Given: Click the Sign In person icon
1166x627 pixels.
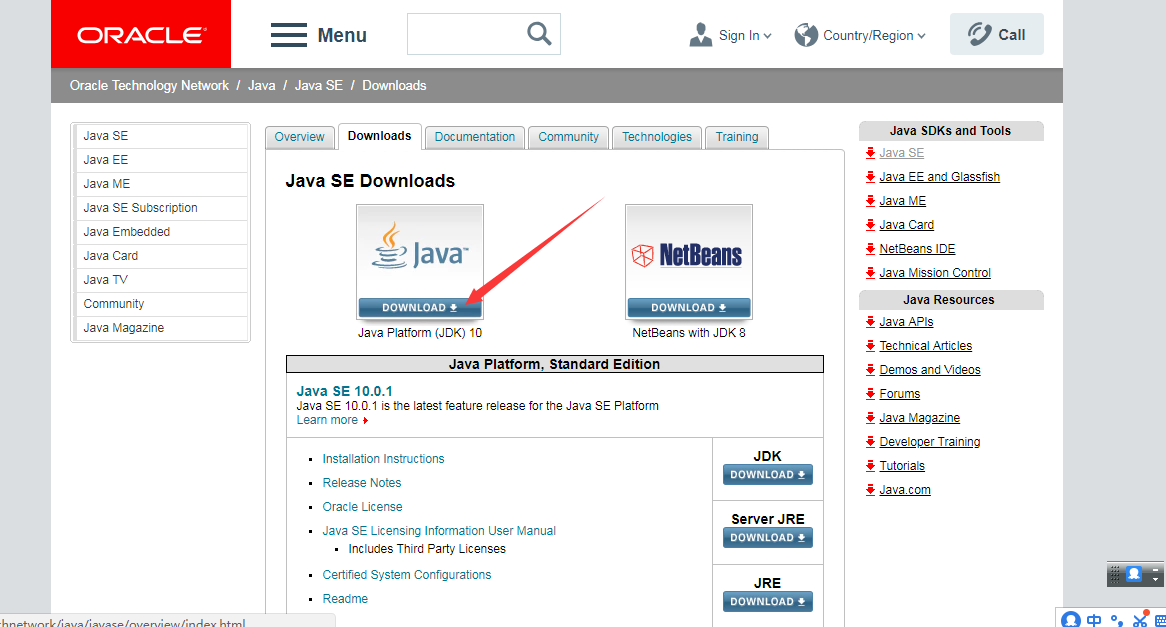Looking at the screenshot, I should pyautogui.click(x=700, y=35).
